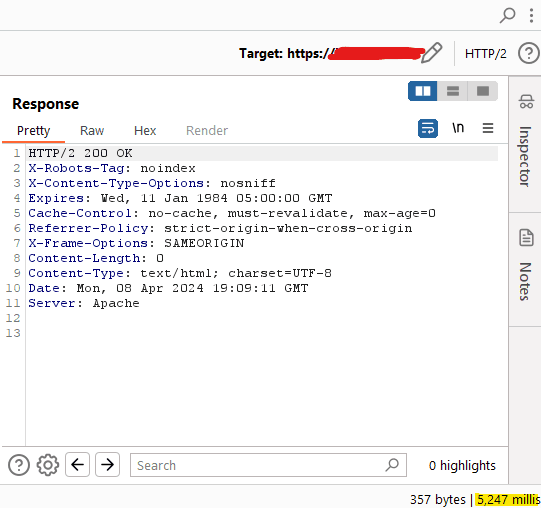541x508 pixels.
Task: Open help next to HTTP/2
Action: [528, 53]
